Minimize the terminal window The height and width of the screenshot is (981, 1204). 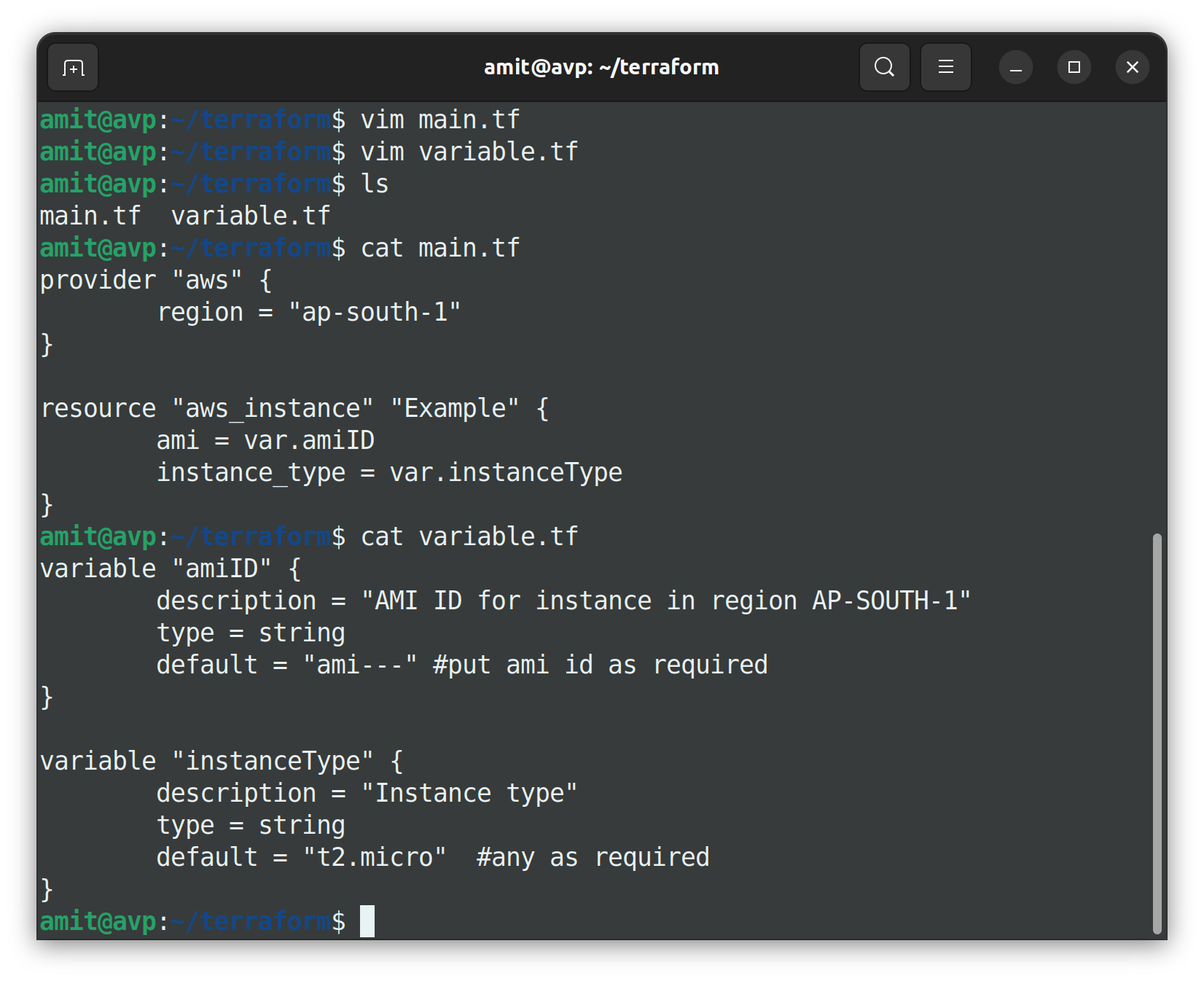tap(1015, 68)
